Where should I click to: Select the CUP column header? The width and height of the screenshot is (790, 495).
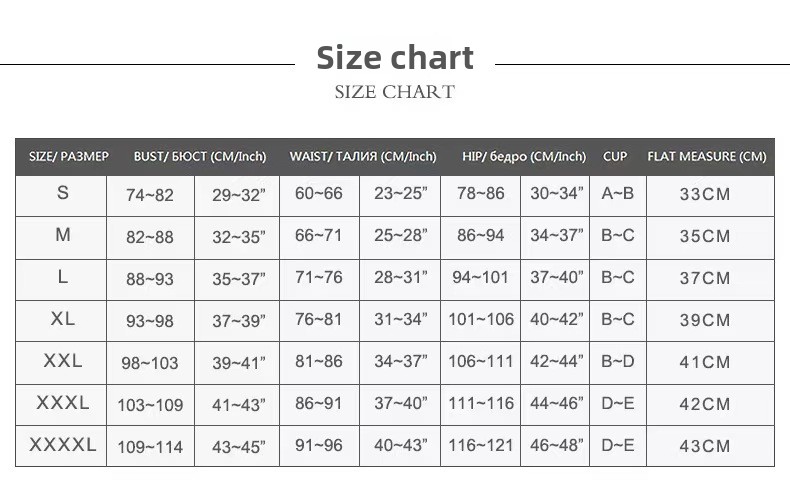(615, 157)
